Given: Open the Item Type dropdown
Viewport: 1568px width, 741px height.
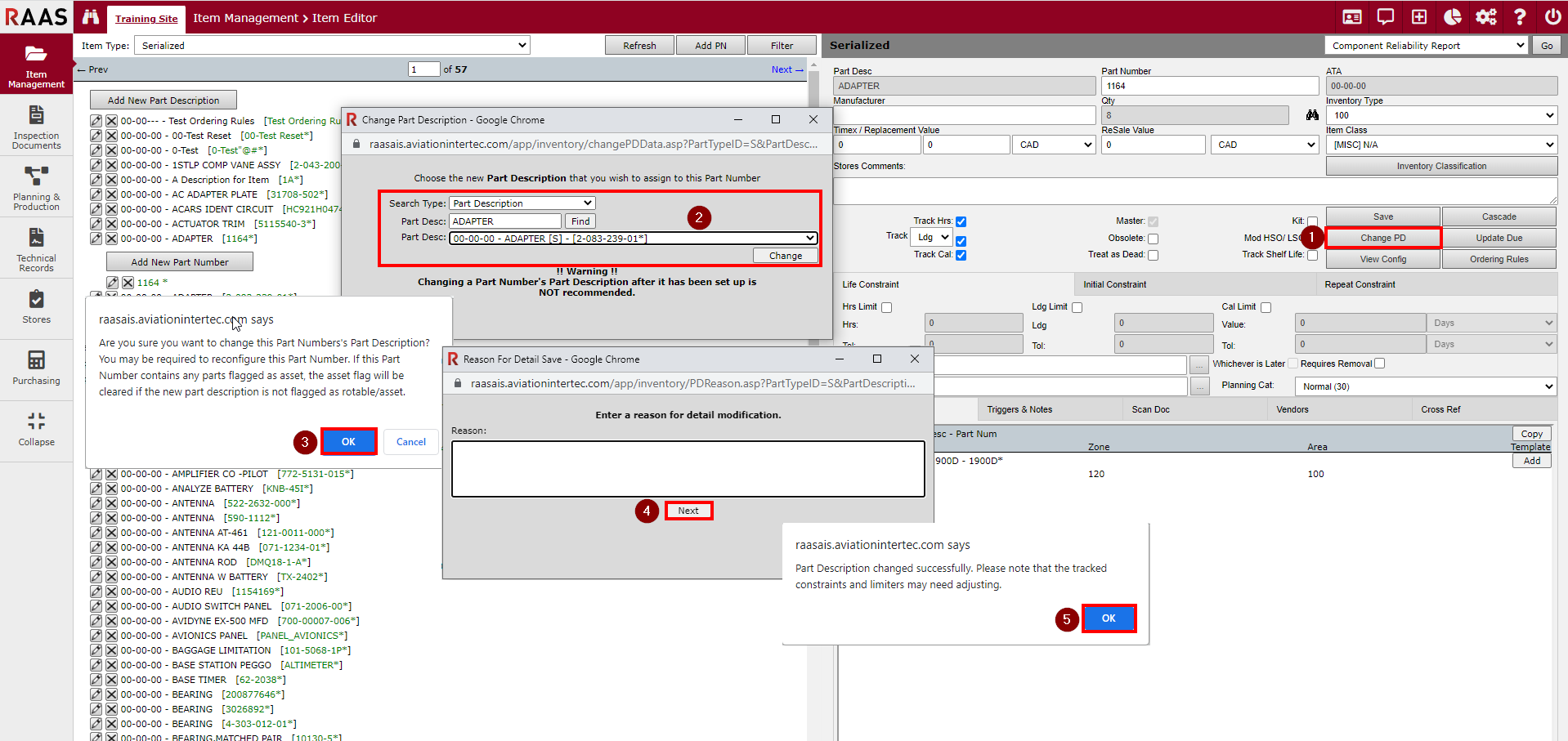Looking at the screenshot, I should point(332,46).
